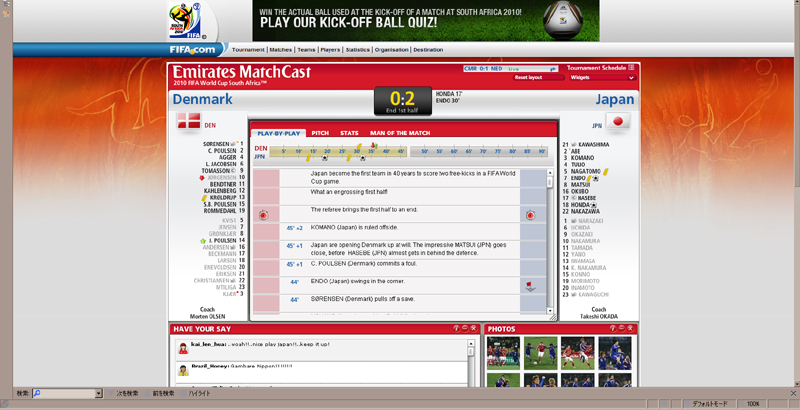This screenshot has height=410, width=800.
Task: Click player TOMASSON in Denmark lineup
Action: pyautogui.click(x=216, y=171)
